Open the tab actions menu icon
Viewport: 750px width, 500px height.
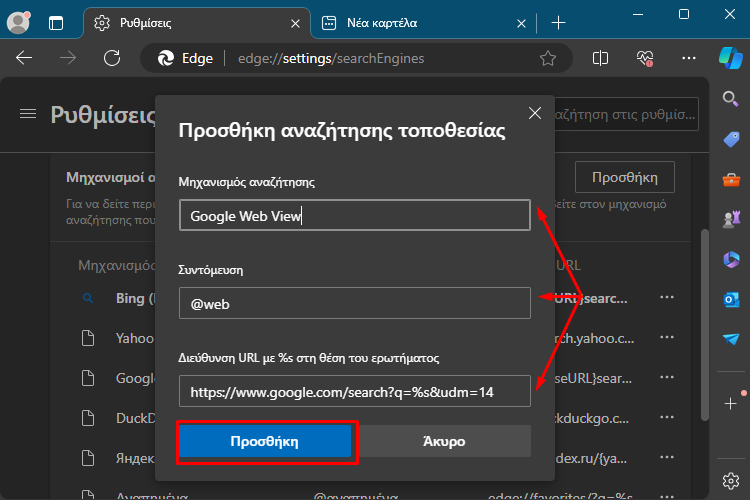[56, 23]
